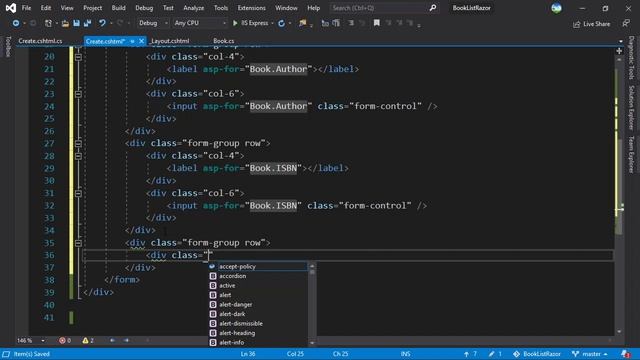Click the New Project toolbar icon
The height and width of the screenshot is (360, 640).
(x=48, y=23)
